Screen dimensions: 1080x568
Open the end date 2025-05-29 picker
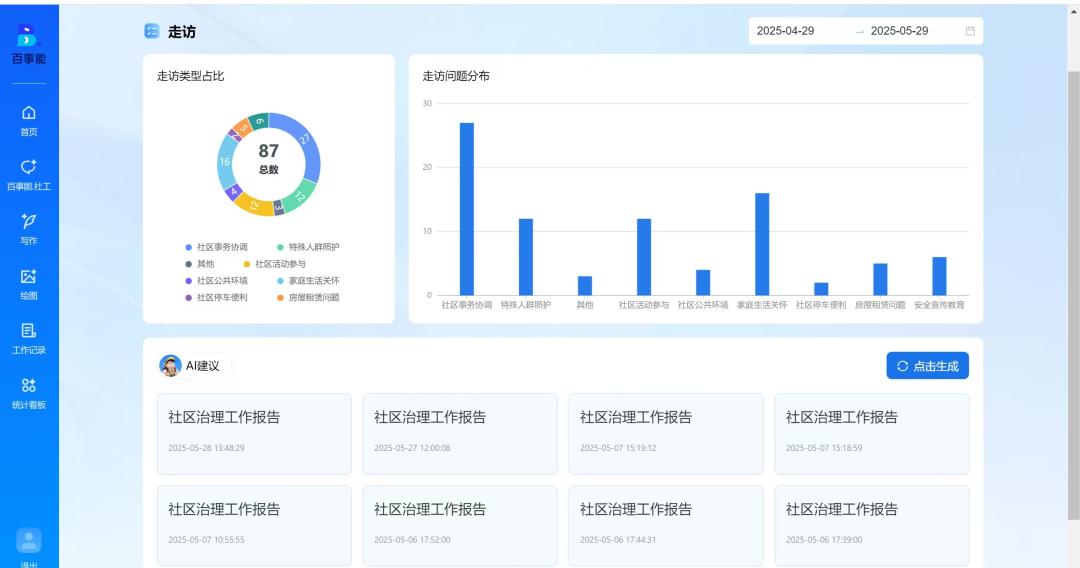(x=899, y=31)
